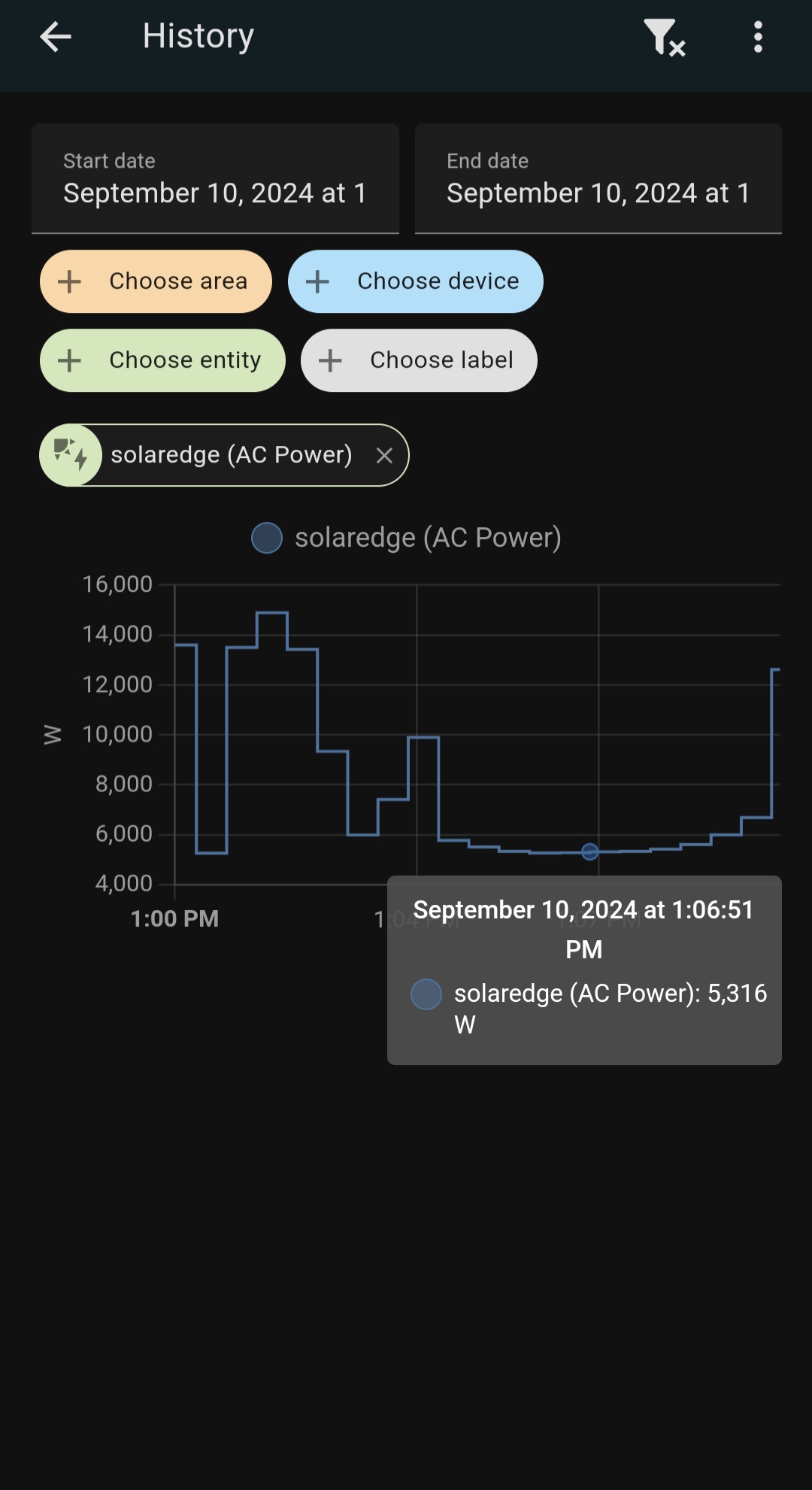Click the History page title
Image resolution: width=812 pixels, height=1490 pixels.
pyautogui.click(x=198, y=36)
